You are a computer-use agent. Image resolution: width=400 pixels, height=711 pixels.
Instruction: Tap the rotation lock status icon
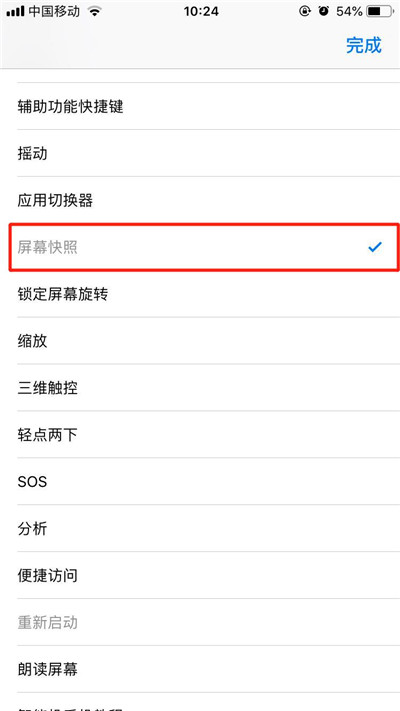tap(305, 11)
